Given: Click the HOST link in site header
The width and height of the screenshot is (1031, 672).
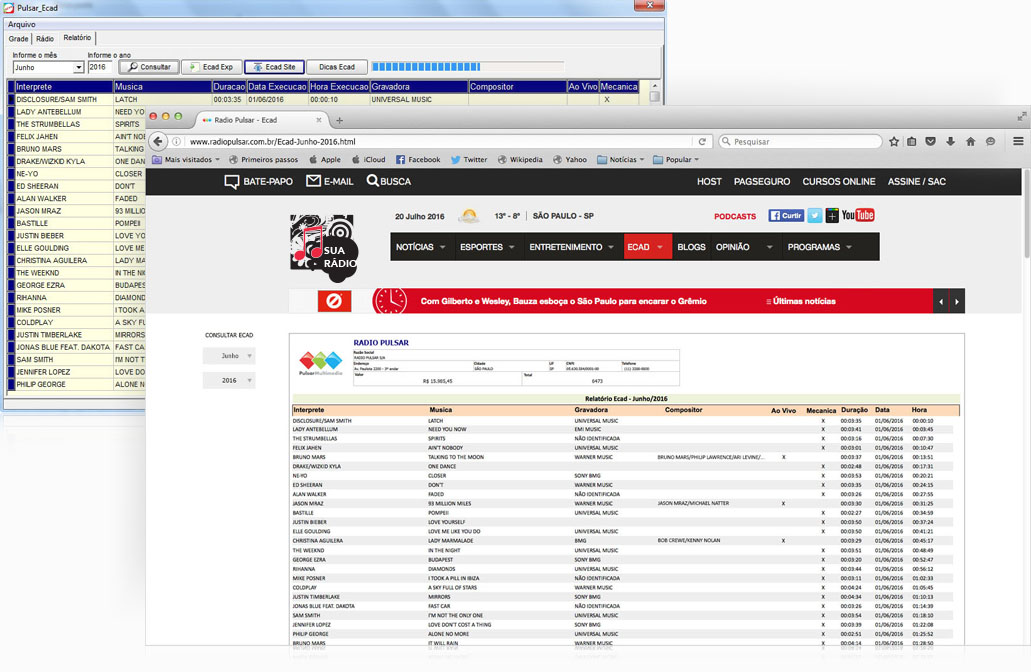Looking at the screenshot, I should 709,181.
